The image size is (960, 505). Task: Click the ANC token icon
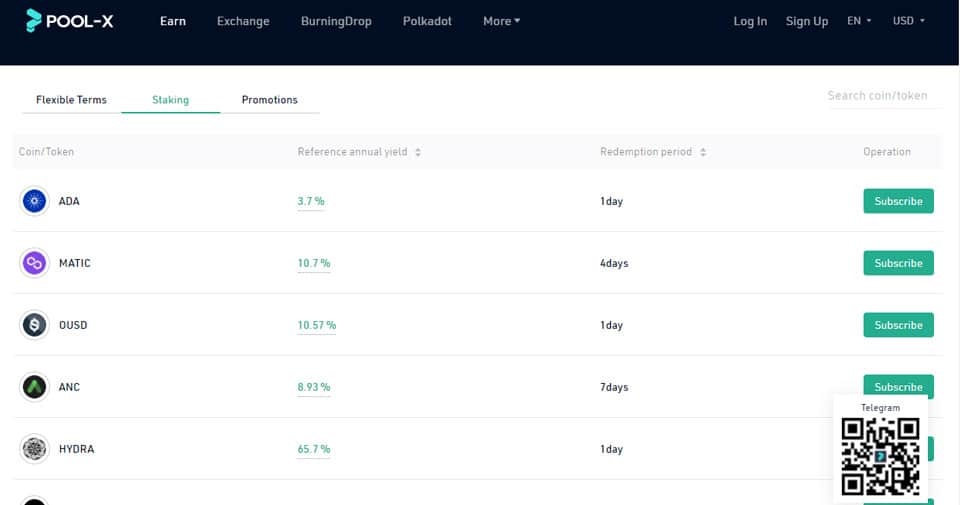[35, 387]
